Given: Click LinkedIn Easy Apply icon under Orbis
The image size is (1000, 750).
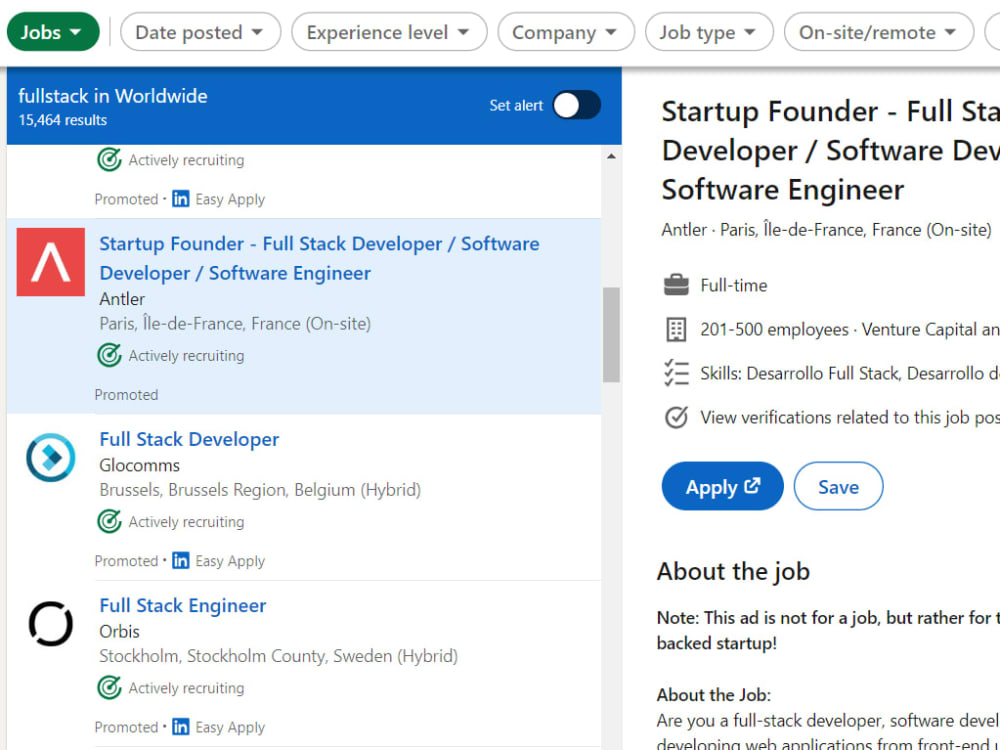Looking at the screenshot, I should [180, 727].
